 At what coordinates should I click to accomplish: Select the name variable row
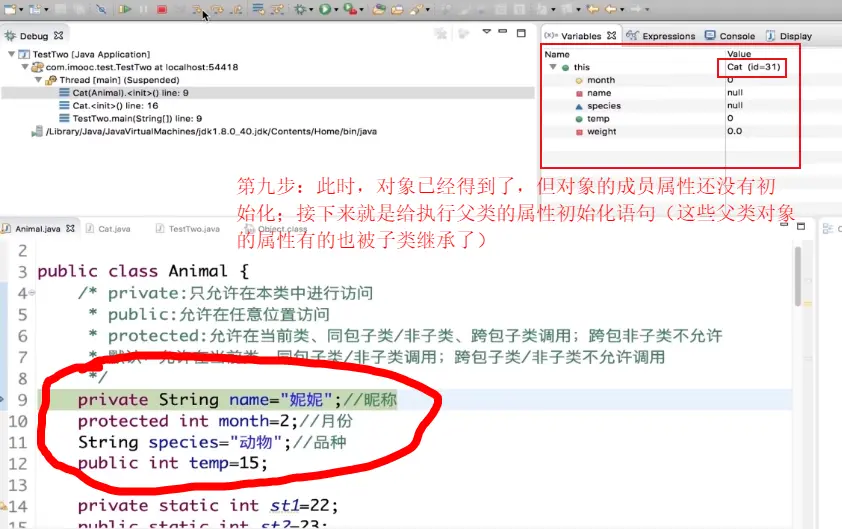pos(599,93)
